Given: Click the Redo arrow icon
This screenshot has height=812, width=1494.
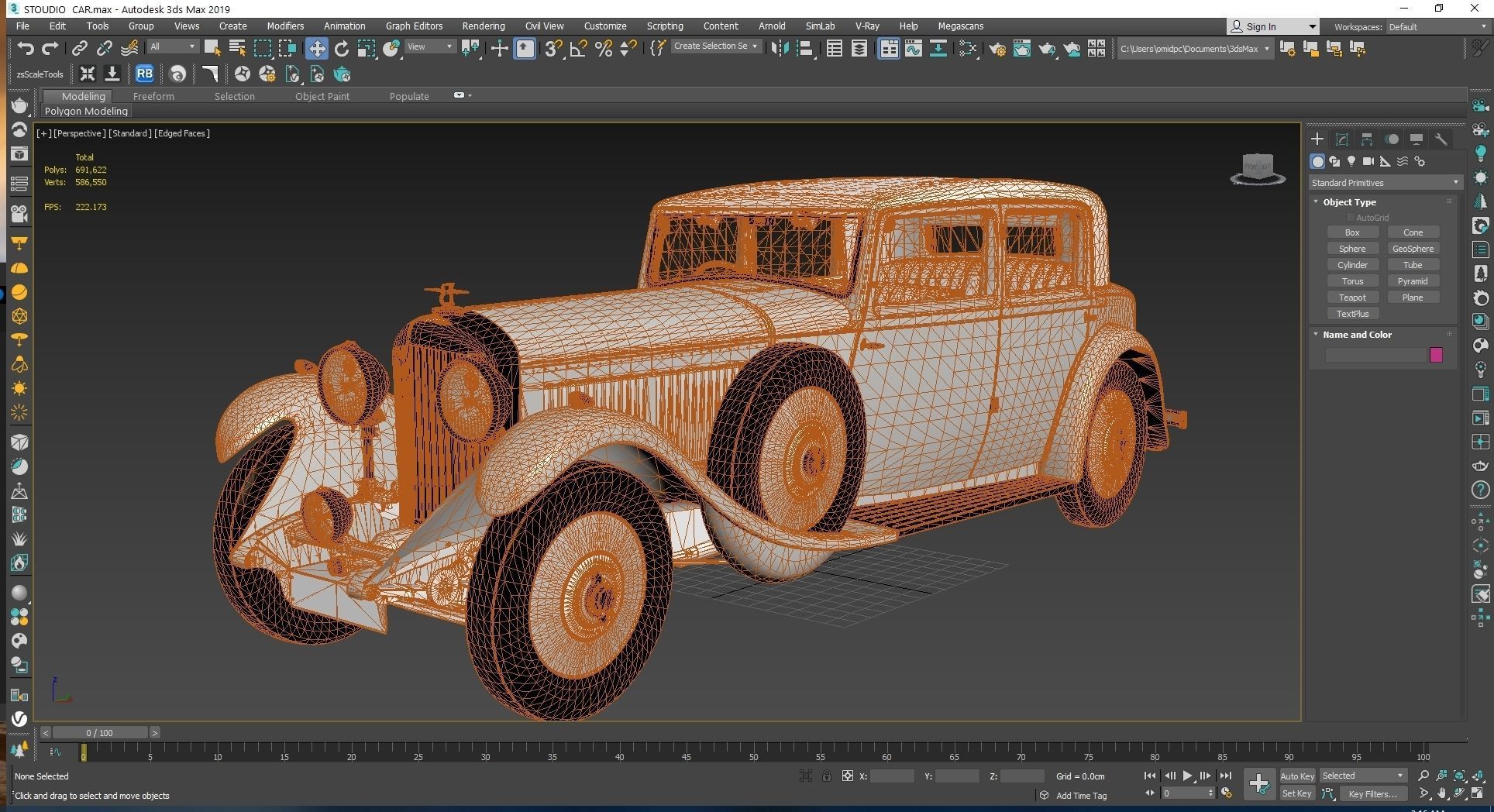Looking at the screenshot, I should 50,49.
